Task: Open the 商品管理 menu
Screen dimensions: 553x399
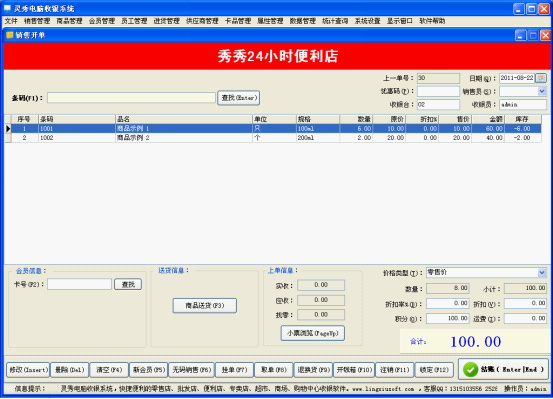Action: tap(69, 21)
